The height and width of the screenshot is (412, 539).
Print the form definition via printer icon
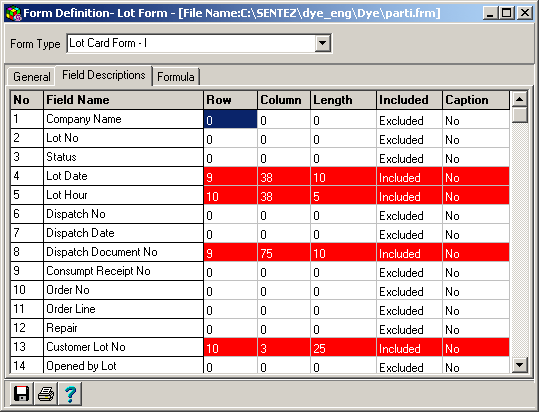click(x=46, y=394)
